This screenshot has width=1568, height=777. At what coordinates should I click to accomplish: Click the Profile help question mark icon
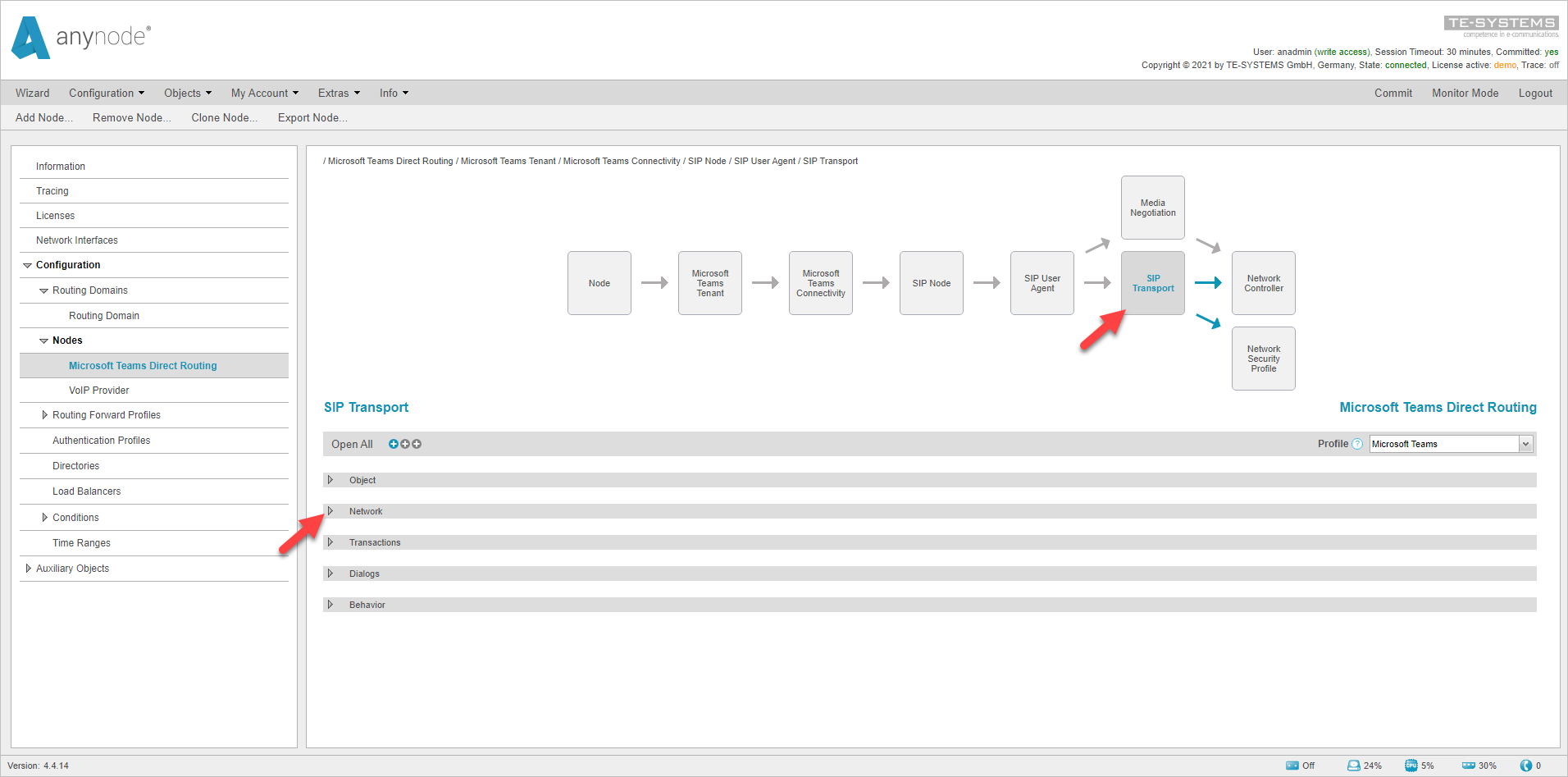[x=1357, y=444]
